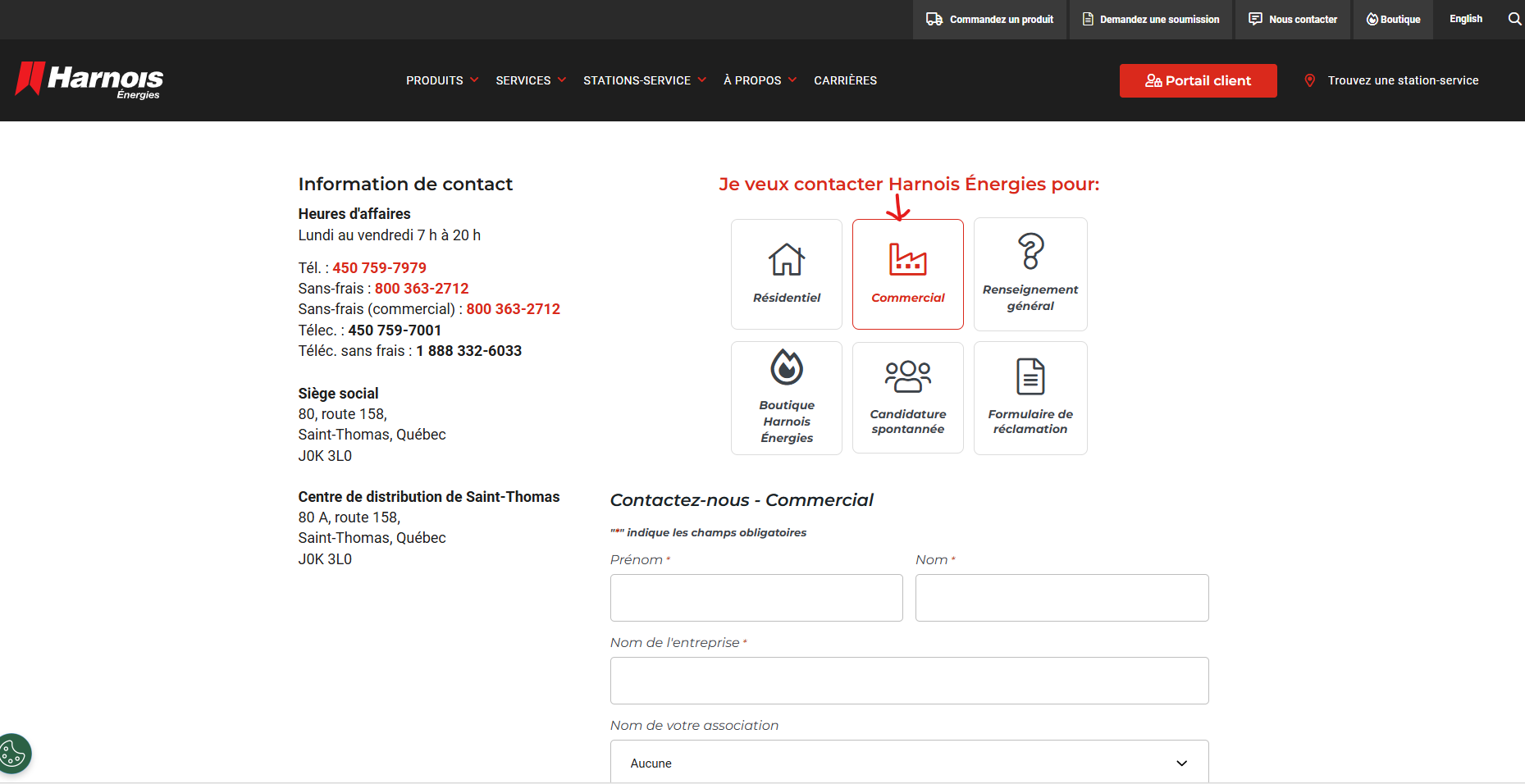The image size is (1525, 784).
Task: Select the Boutique Harnois Énergies flame icon
Action: pos(787,367)
